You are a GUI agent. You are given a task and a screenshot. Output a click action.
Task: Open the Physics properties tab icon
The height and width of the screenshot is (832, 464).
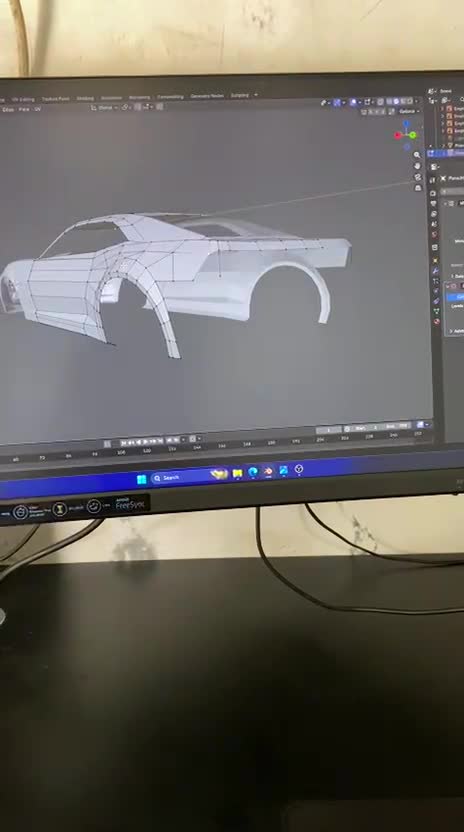(436, 291)
